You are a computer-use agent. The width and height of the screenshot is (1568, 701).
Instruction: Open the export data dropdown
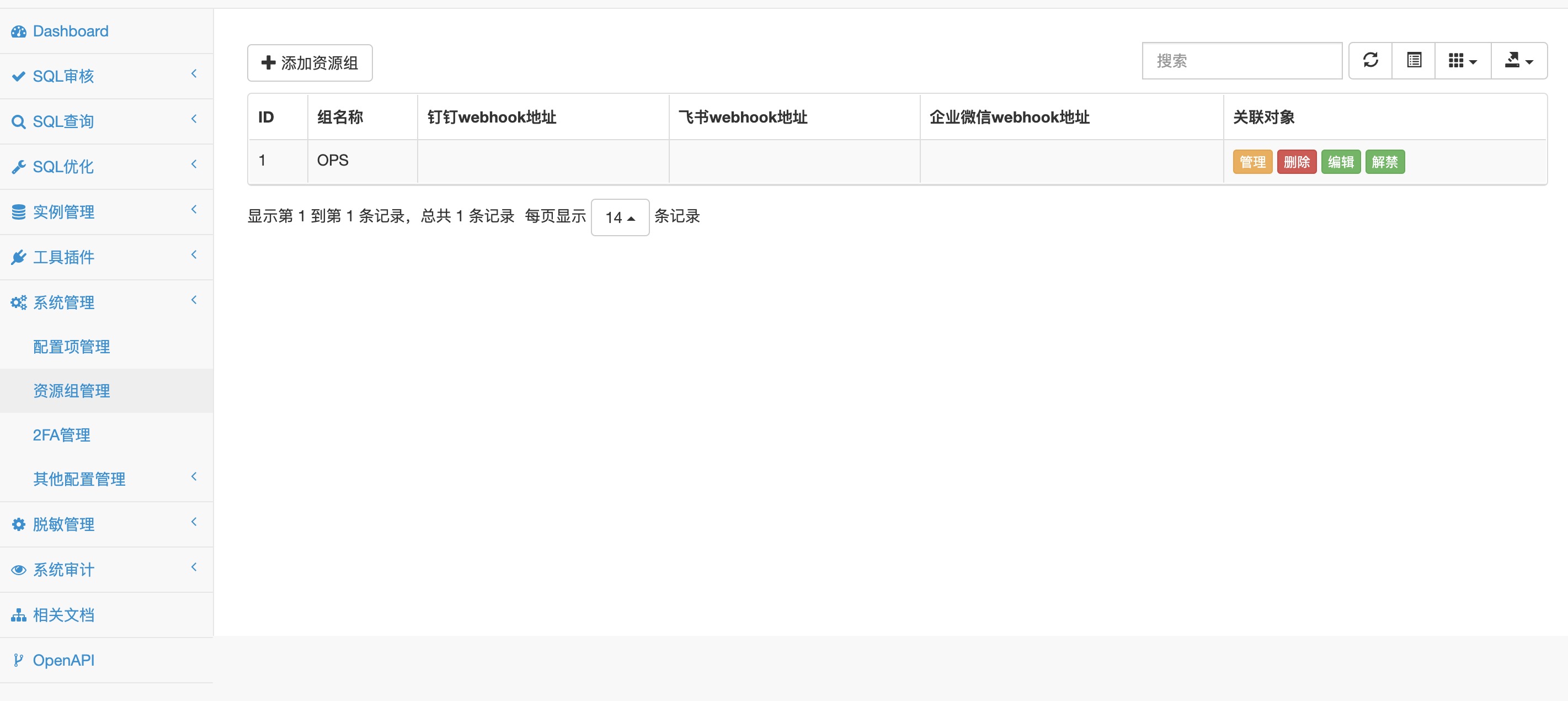[1518, 60]
